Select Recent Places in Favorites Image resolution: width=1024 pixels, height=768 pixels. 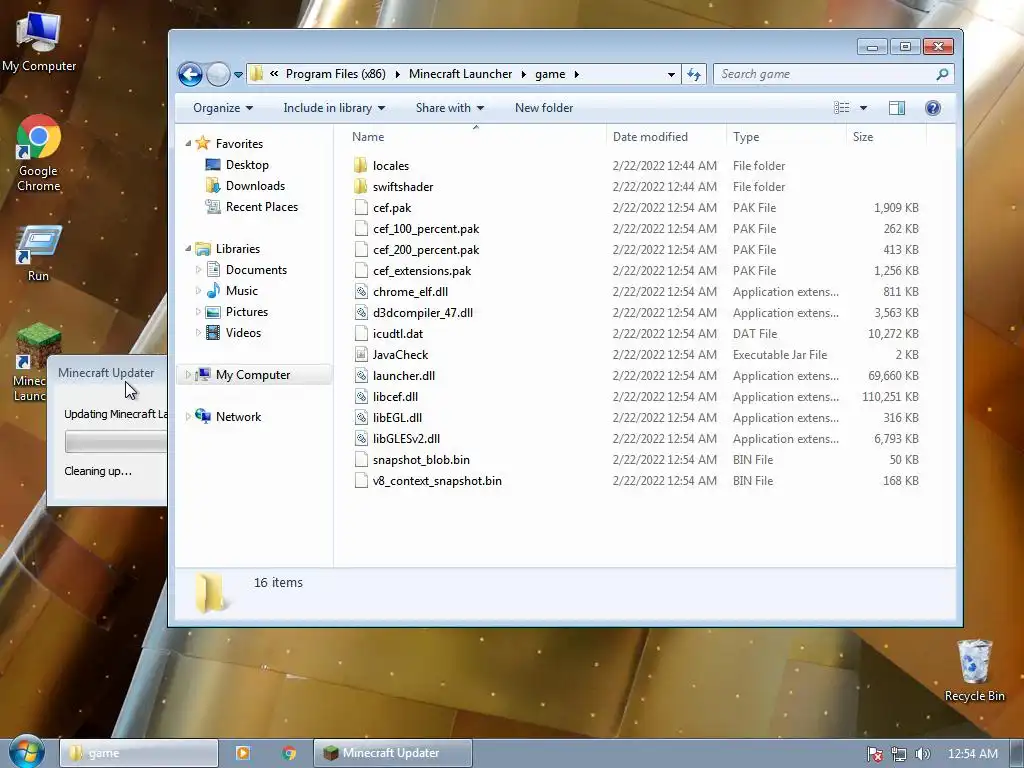(261, 206)
